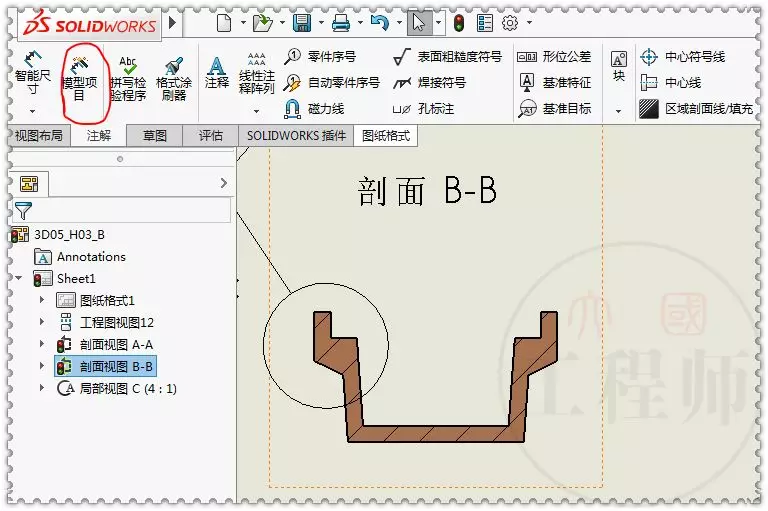Screen dimensions: 768x511
Task: Open the Options gear
Action: [510, 23]
